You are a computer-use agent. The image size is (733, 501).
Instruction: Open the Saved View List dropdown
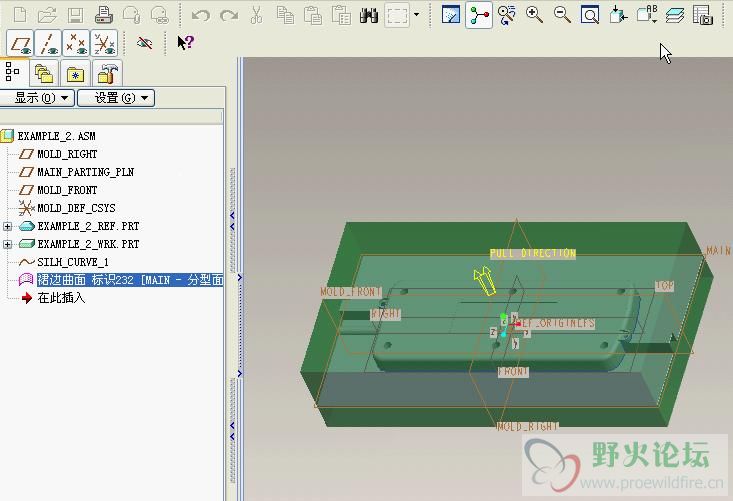(647, 15)
